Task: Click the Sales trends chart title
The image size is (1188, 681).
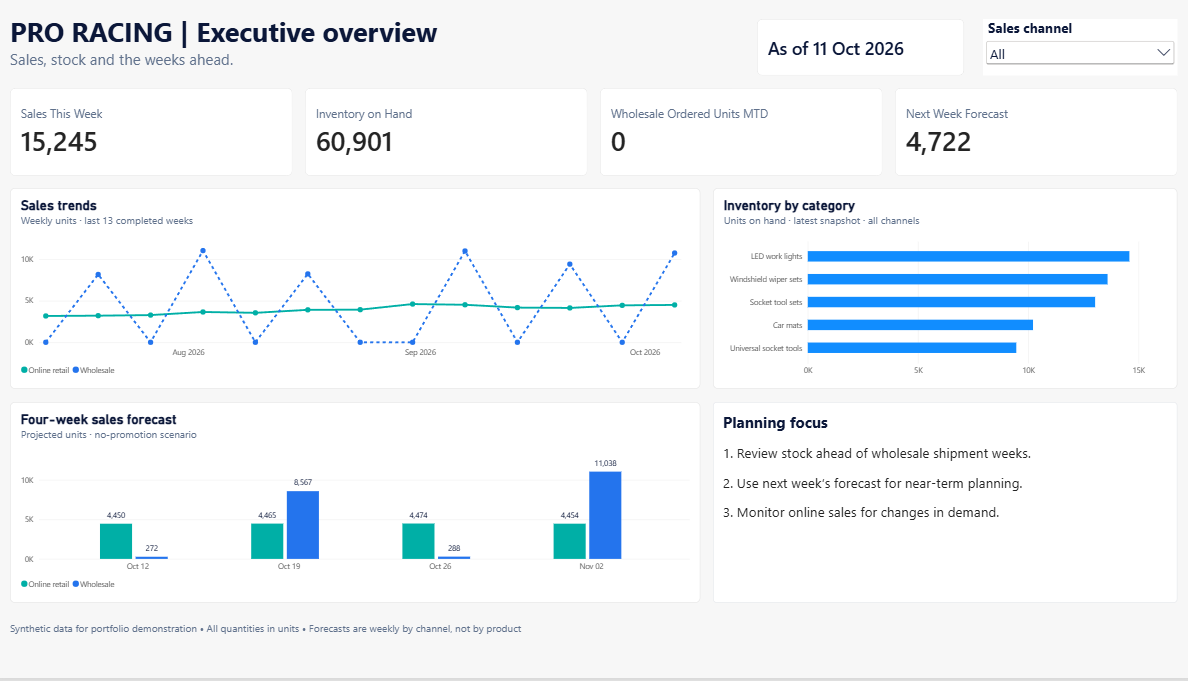Action: (x=58, y=205)
